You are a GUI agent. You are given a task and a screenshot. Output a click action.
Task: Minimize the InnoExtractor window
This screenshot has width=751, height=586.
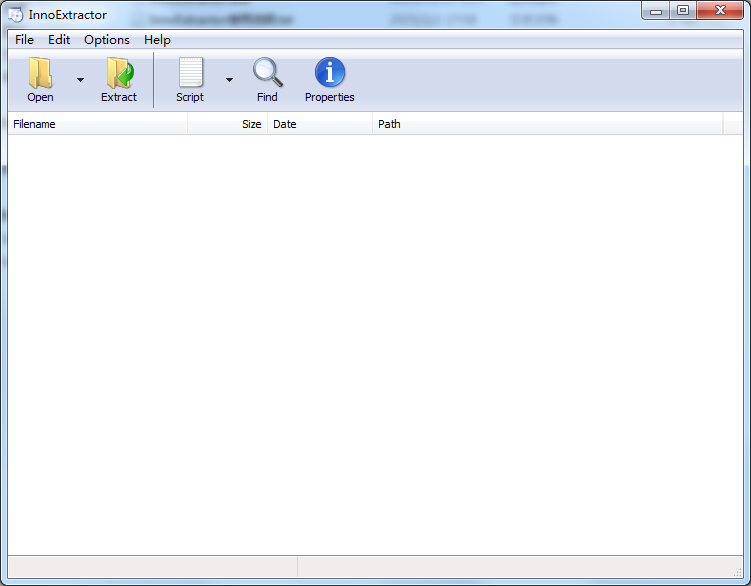click(x=656, y=11)
